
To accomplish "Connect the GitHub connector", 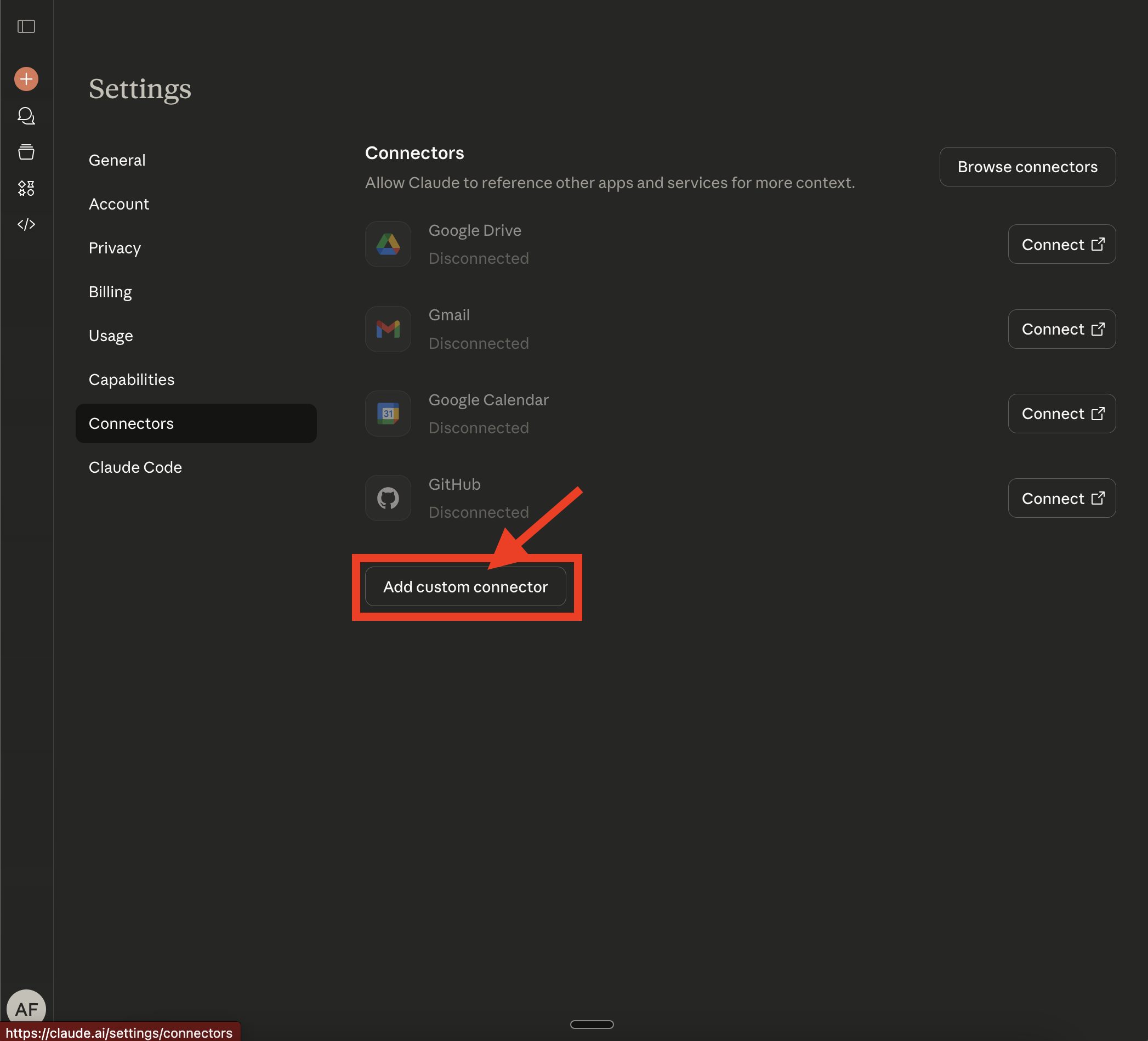I will [1061, 498].
